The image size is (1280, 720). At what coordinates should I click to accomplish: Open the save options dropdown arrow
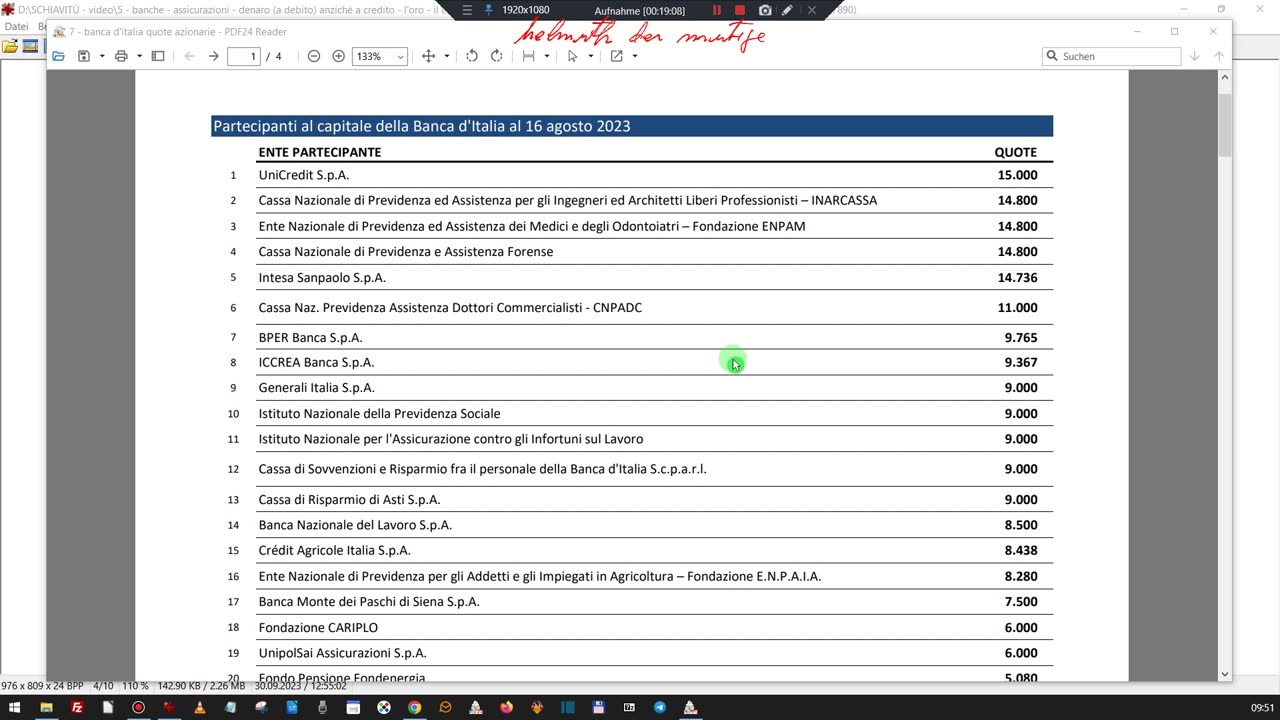pyautogui.click(x=102, y=56)
